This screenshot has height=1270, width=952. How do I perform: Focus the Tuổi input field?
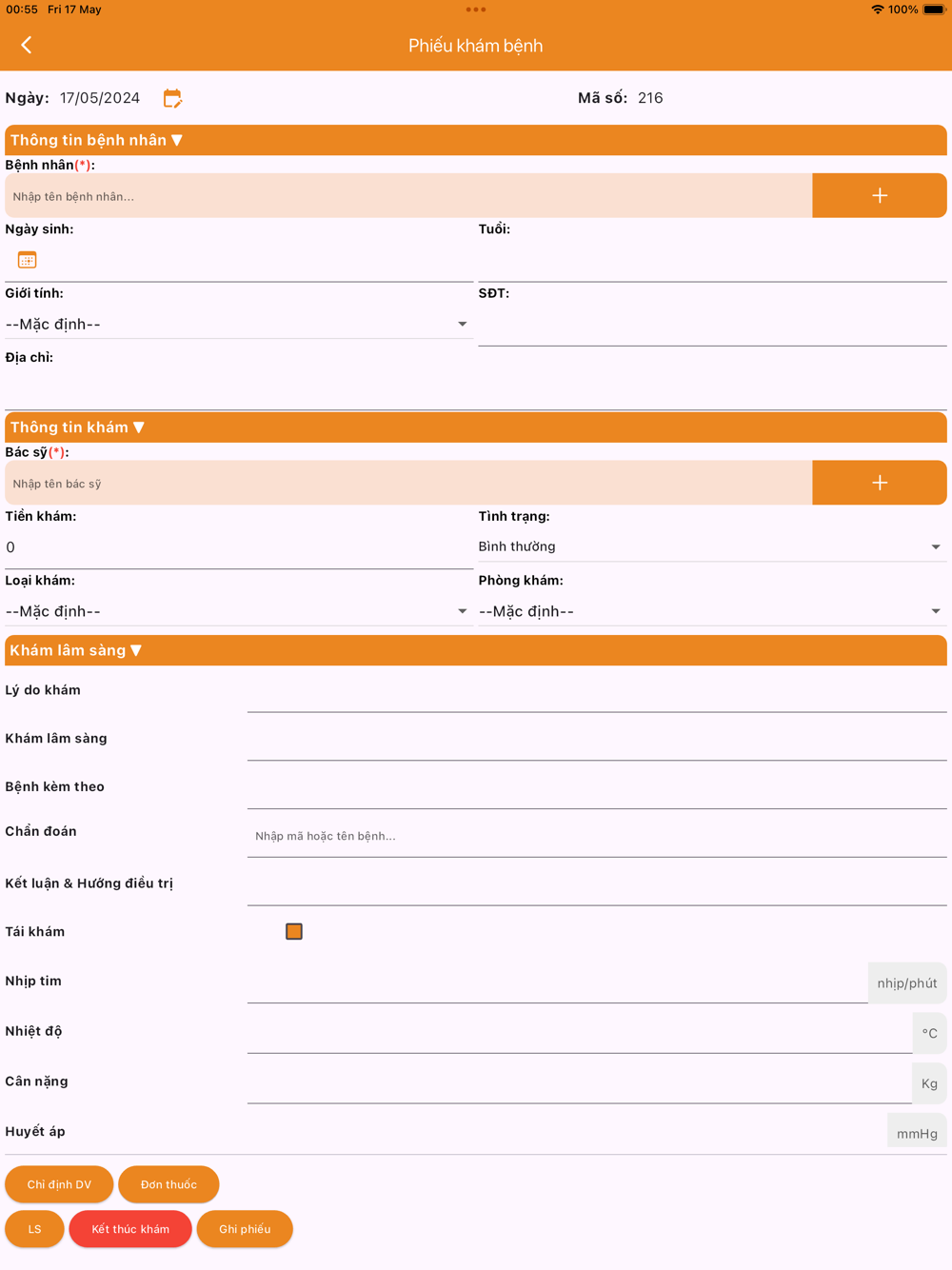click(712, 261)
